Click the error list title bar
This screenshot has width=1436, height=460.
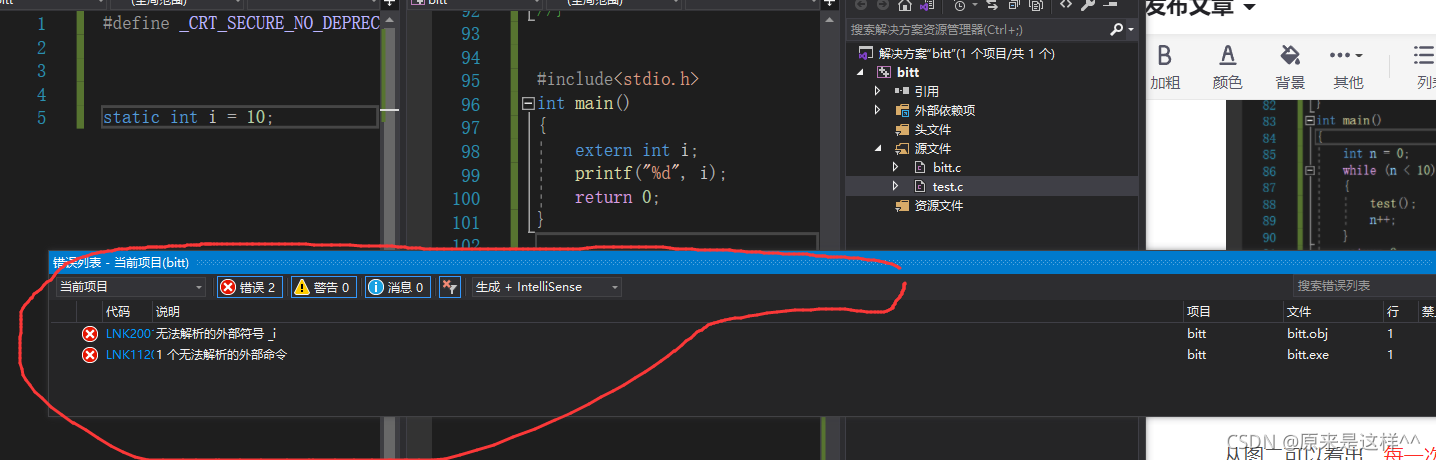coord(740,262)
